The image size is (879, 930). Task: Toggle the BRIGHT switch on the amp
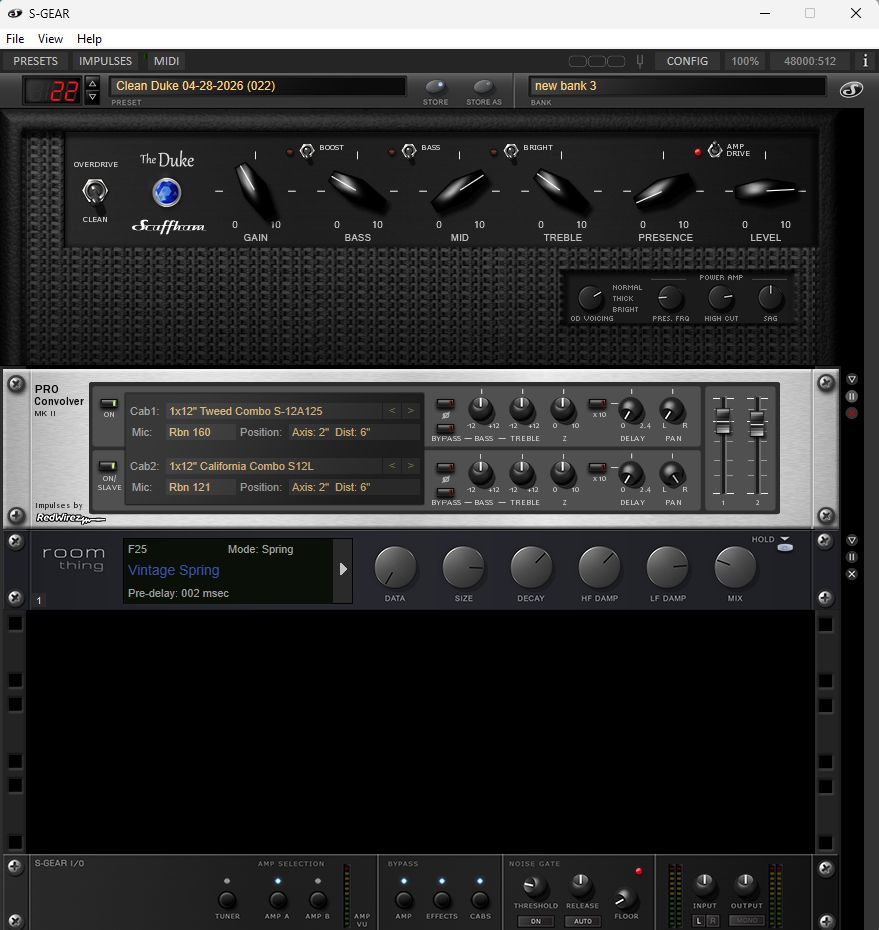(x=511, y=151)
